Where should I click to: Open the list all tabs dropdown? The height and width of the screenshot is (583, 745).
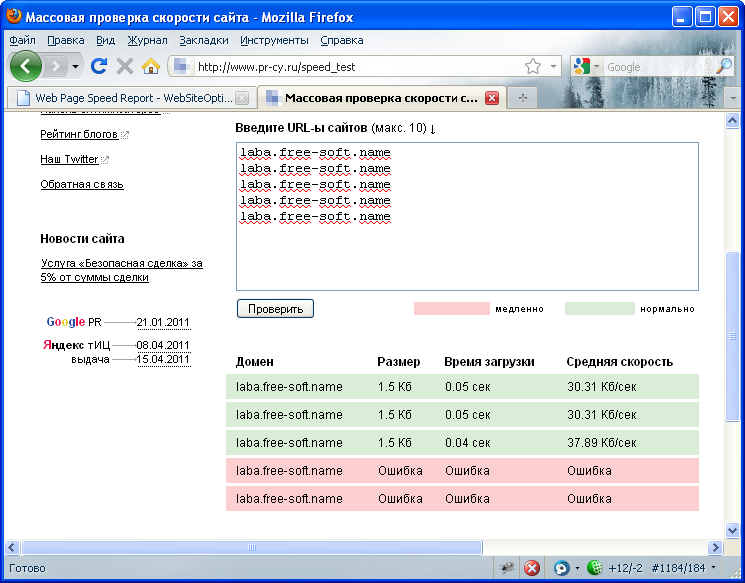733,98
